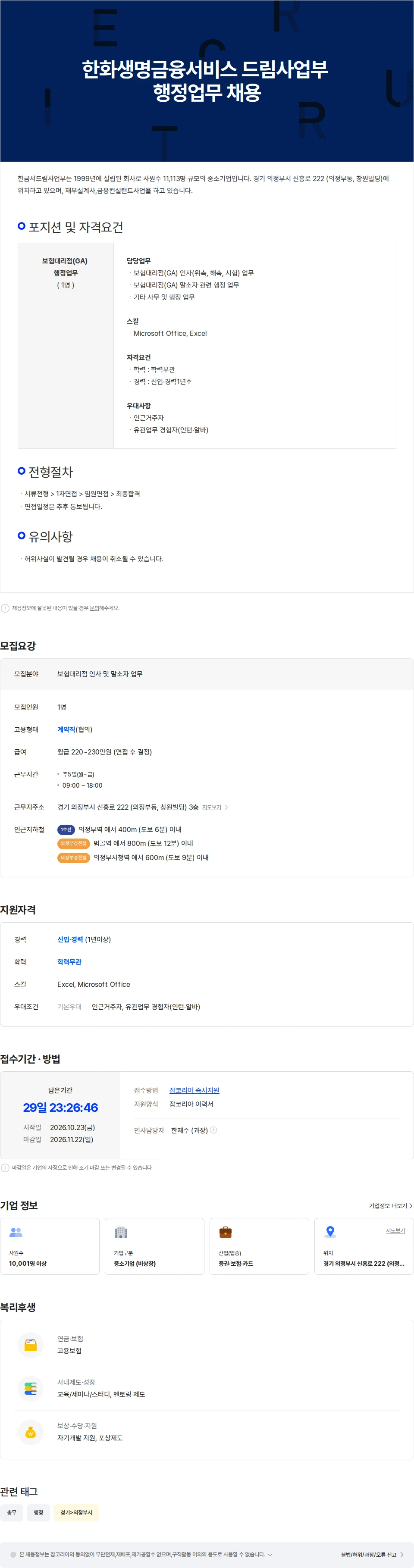Open 지도보기 in company location card
The height and width of the screenshot is (1568, 414).
(395, 1230)
